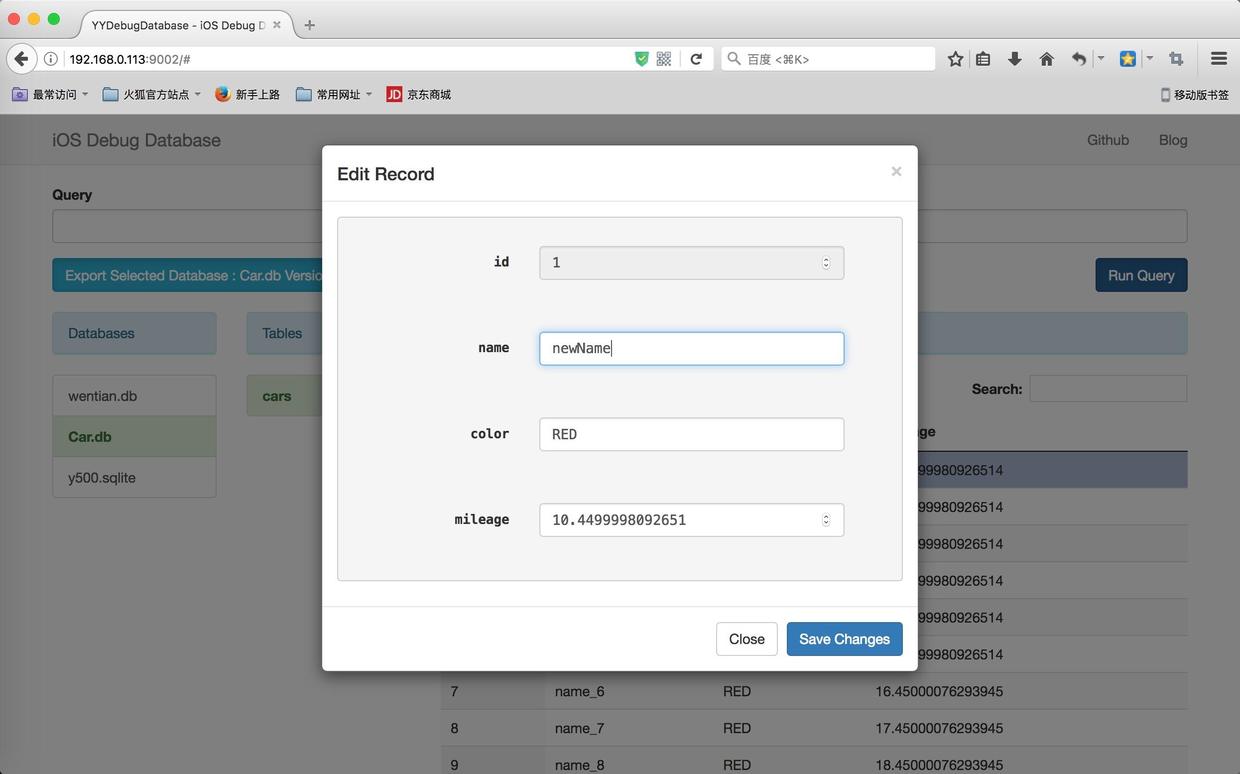
Task: Adjust the mileage field stepper arrows
Action: (x=826, y=520)
